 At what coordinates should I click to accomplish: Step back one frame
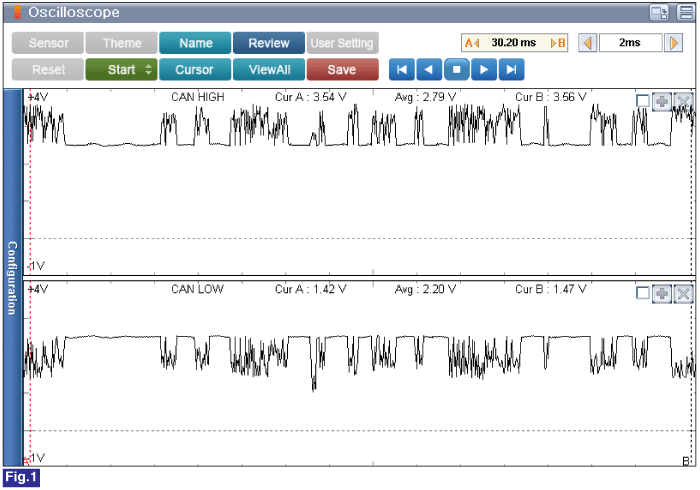(429, 70)
